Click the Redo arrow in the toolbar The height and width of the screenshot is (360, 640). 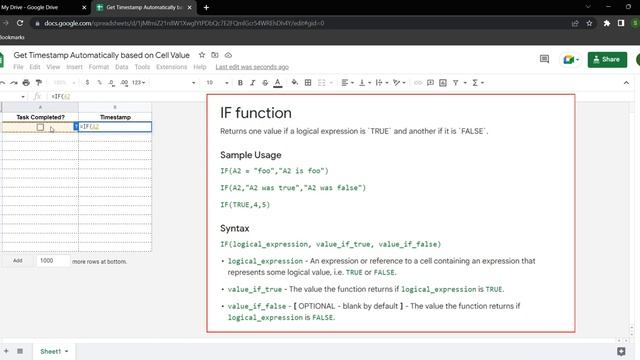[14, 83]
